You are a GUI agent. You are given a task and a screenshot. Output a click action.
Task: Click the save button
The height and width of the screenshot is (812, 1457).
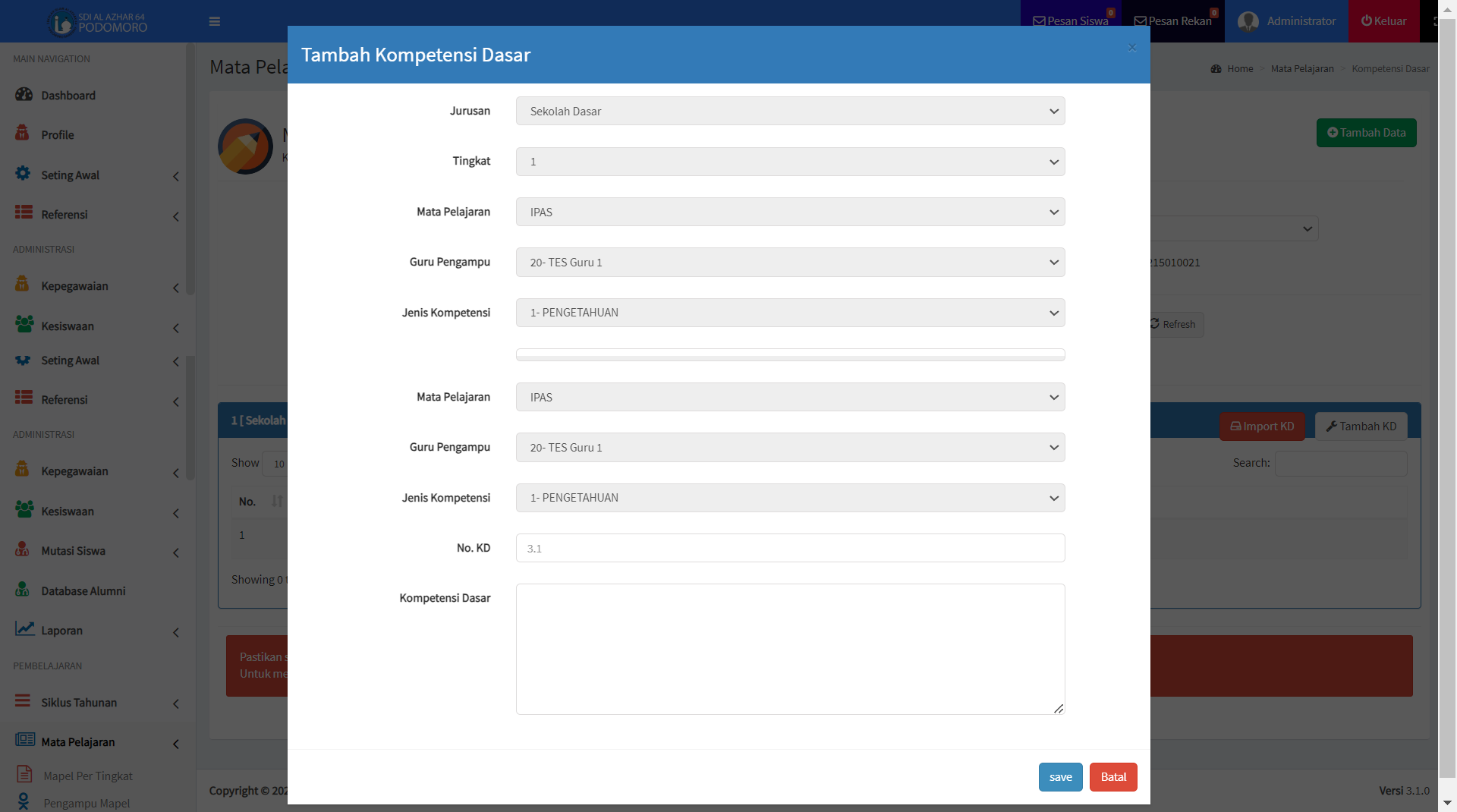(1060, 777)
